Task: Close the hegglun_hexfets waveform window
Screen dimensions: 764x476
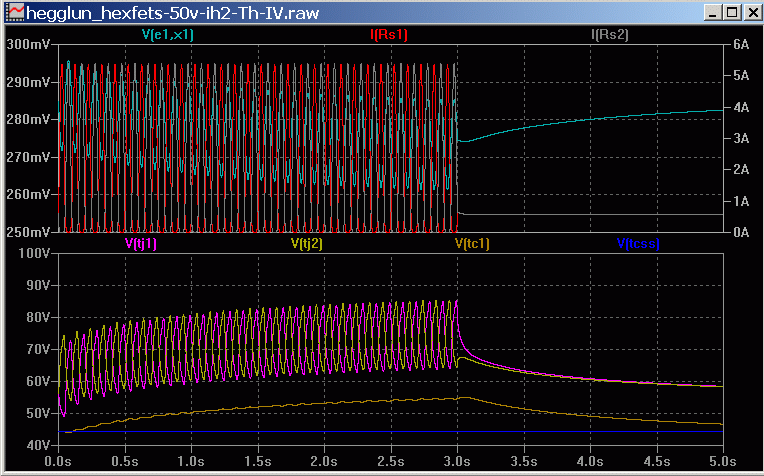Action: [752, 12]
